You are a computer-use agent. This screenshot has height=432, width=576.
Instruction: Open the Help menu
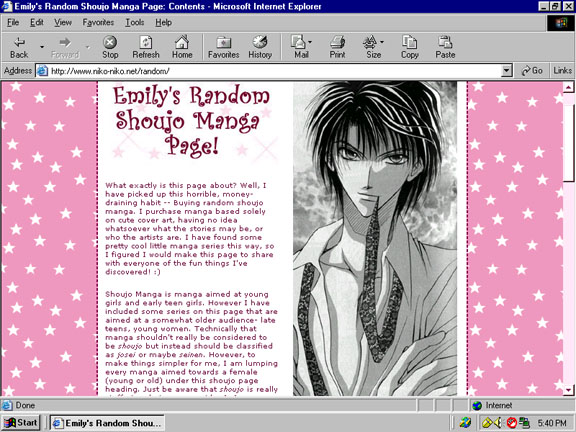click(x=163, y=22)
